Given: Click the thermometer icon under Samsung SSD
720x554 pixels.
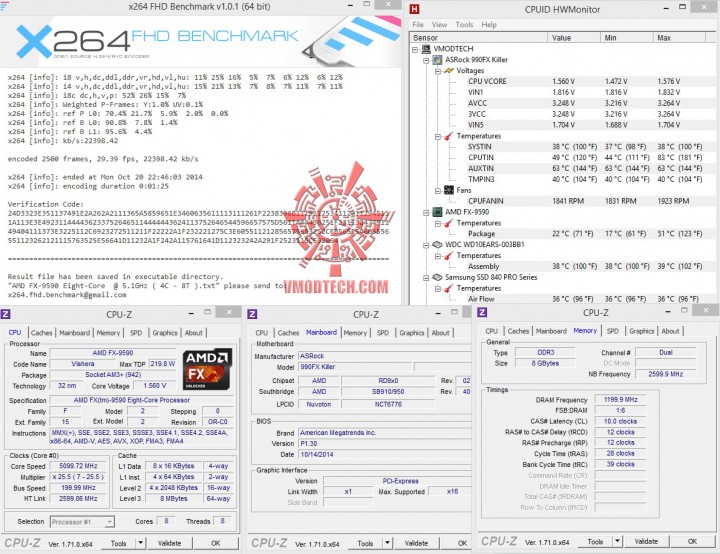Looking at the screenshot, I should point(449,288).
